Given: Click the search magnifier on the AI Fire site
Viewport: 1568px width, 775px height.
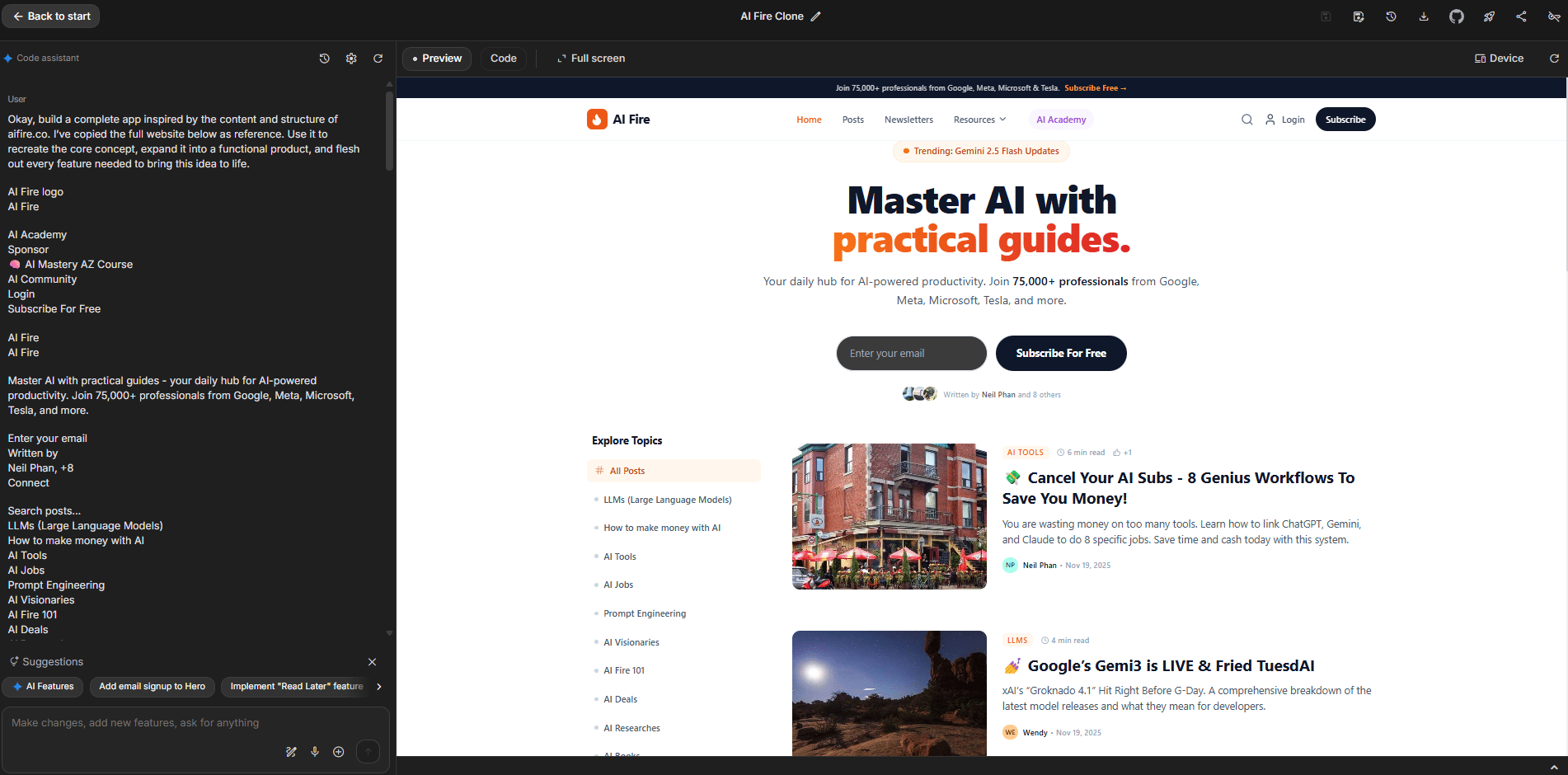Looking at the screenshot, I should tap(1247, 120).
